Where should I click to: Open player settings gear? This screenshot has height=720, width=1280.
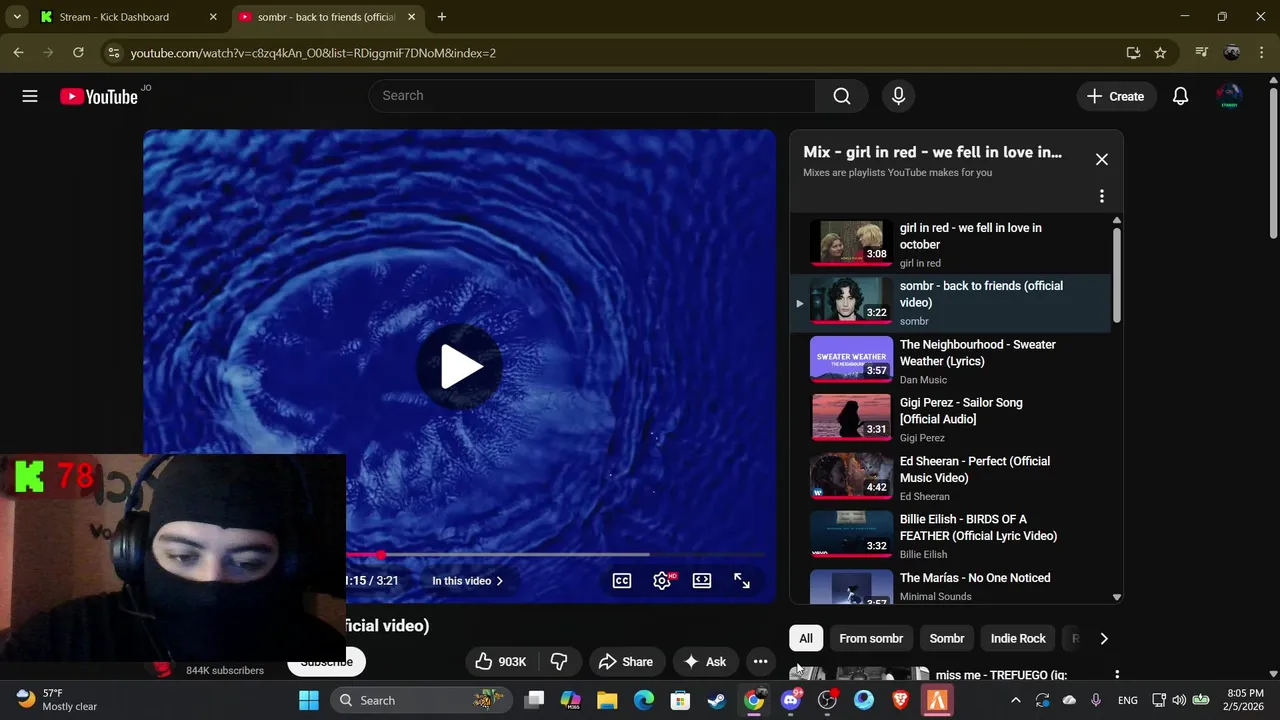[x=662, y=581]
